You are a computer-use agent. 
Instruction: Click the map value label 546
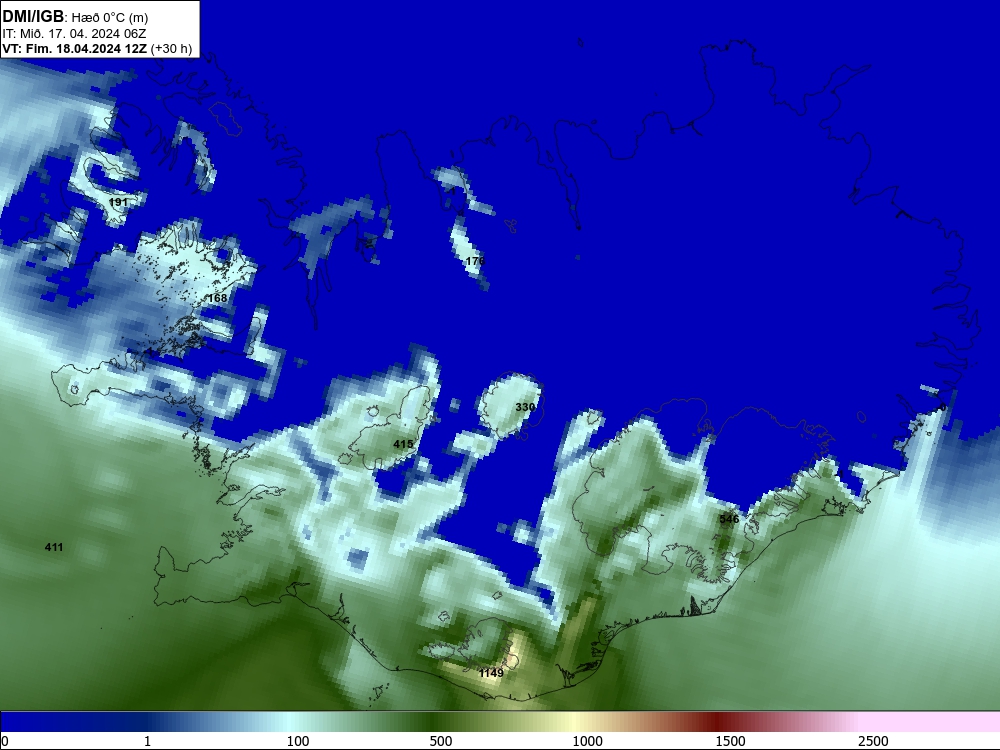[729, 518]
